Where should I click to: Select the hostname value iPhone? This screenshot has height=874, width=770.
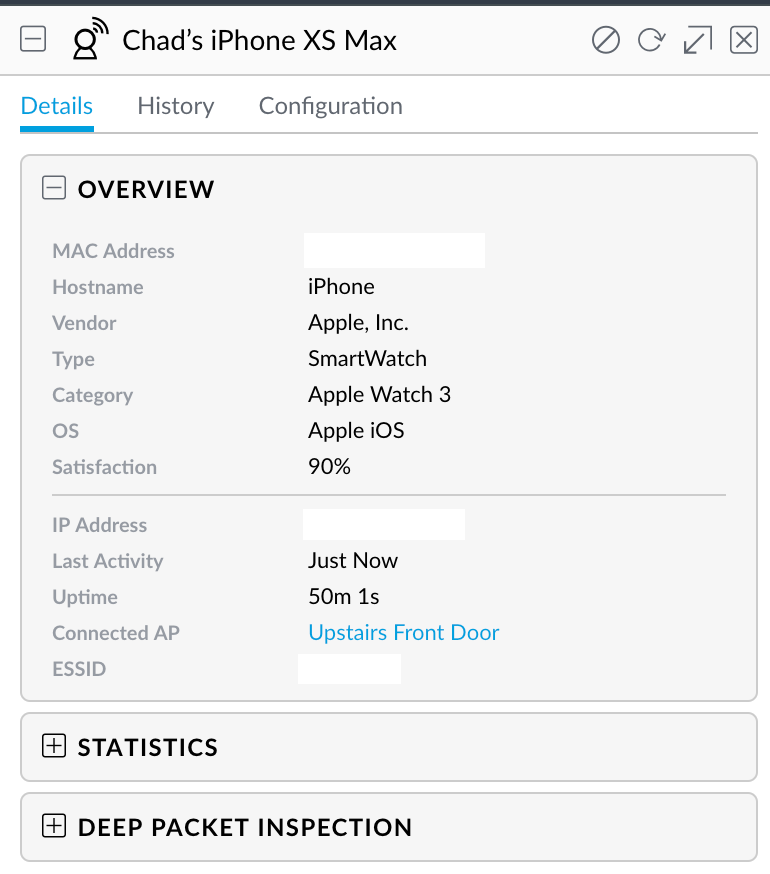click(341, 287)
